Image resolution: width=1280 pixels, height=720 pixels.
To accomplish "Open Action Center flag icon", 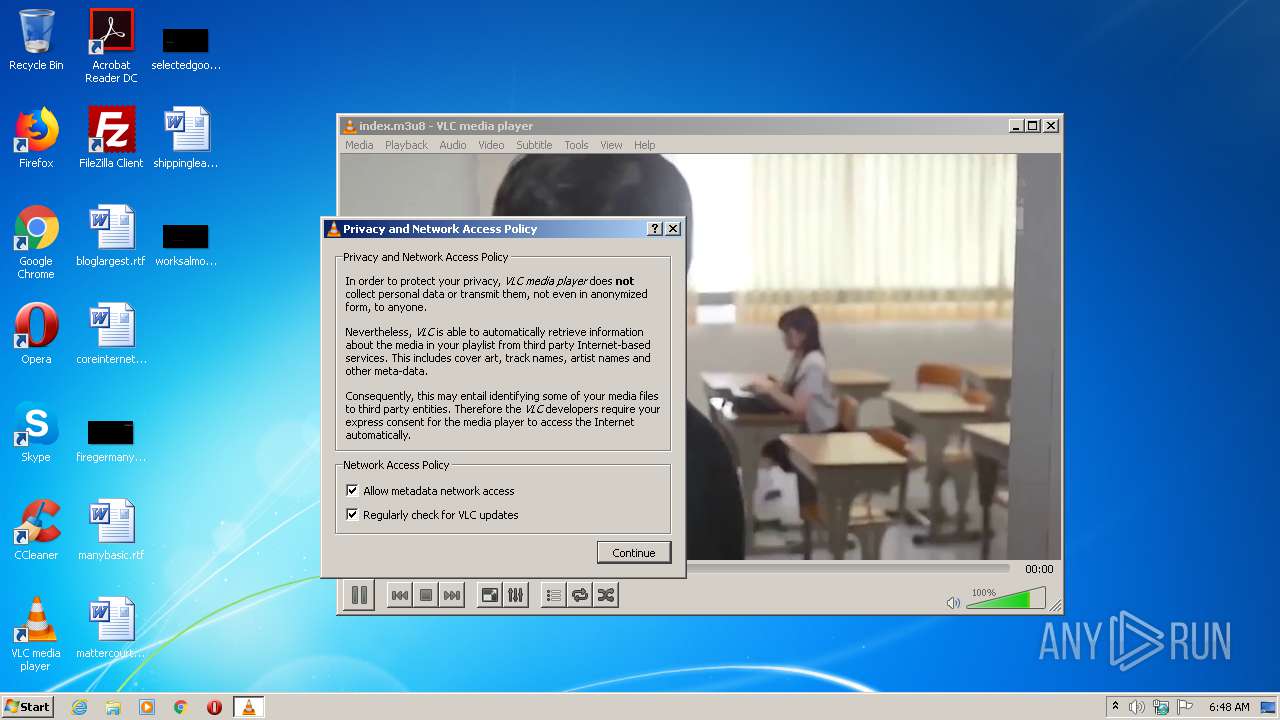I will pyautogui.click(x=1185, y=707).
